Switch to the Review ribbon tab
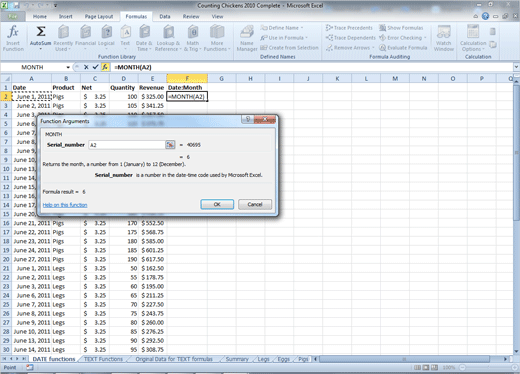 (x=191, y=16)
